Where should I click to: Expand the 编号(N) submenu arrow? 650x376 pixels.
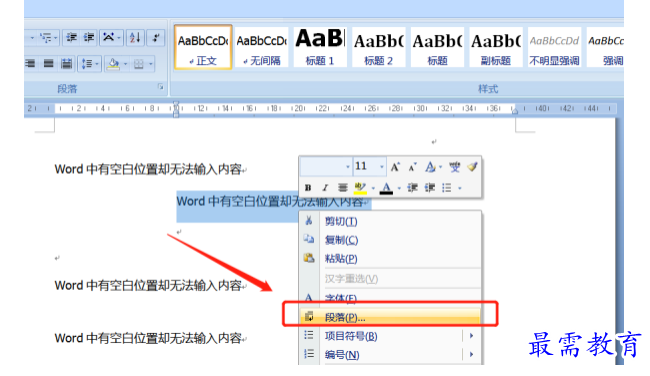[471, 354]
